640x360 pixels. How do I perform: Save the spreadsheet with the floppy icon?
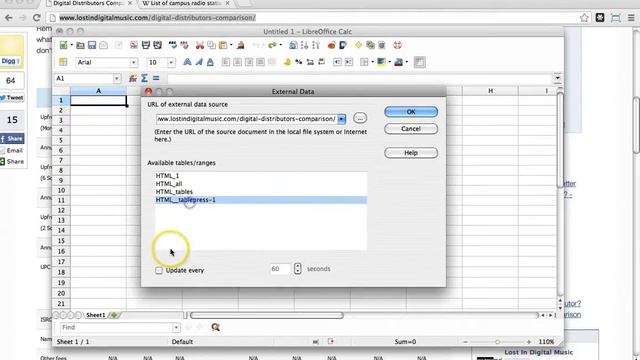[92, 45]
